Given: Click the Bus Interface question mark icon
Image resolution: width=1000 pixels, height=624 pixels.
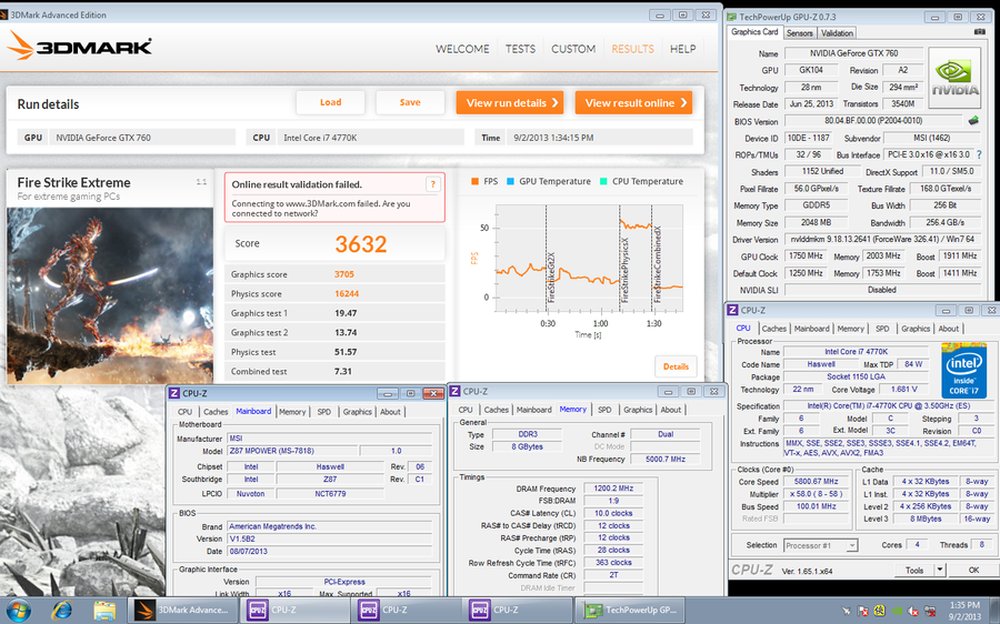Looking at the screenshot, I should [x=979, y=154].
